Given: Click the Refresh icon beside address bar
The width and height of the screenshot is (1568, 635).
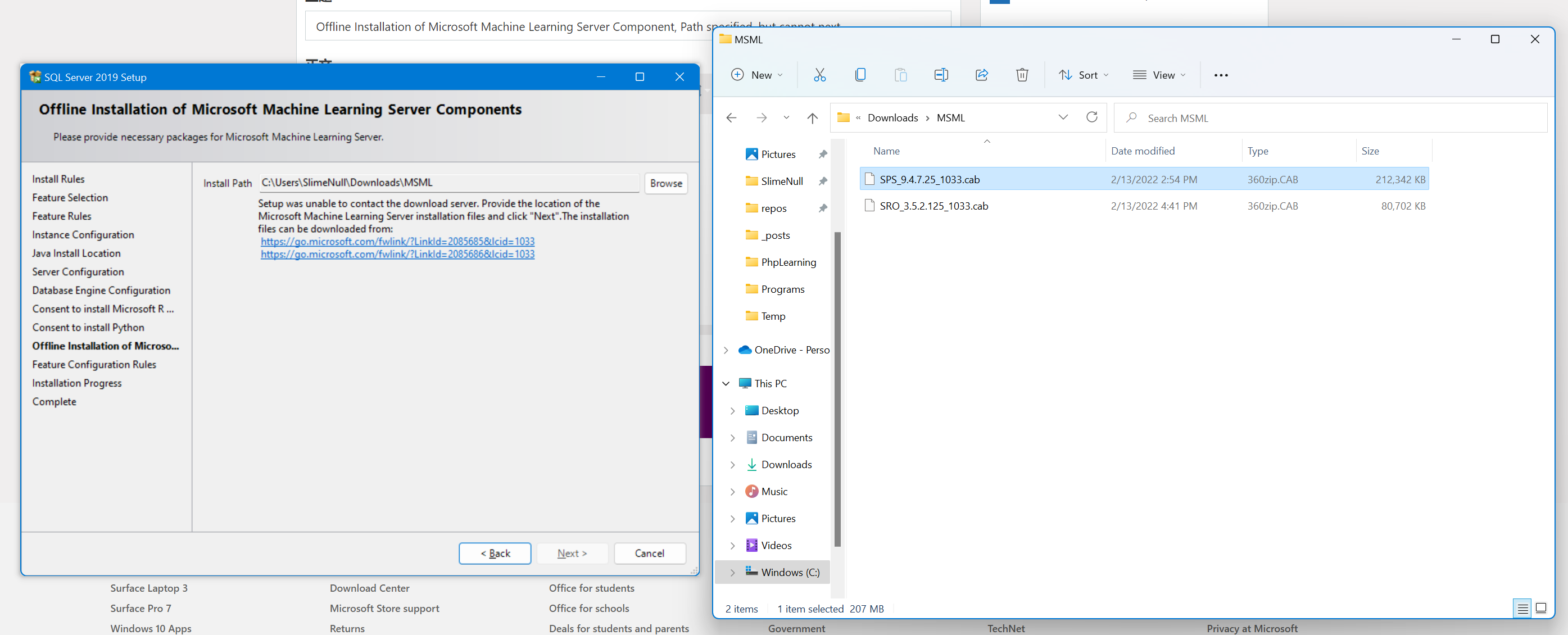Looking at the screenshot, I should (x=1091, y=117).
